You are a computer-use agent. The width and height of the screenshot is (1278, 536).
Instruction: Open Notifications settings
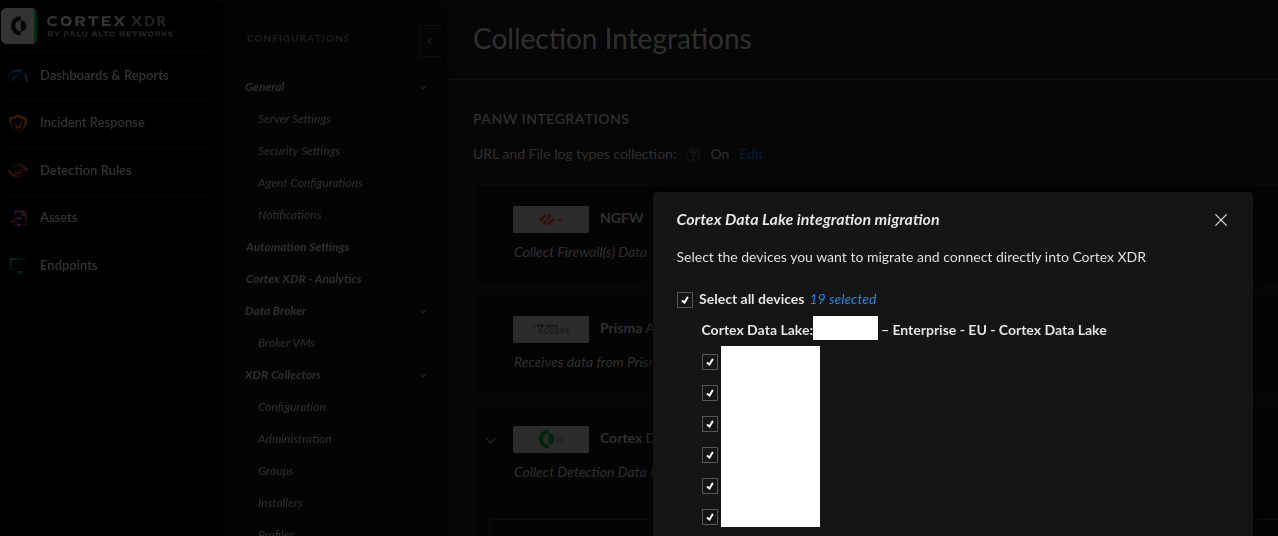tap(290, 215)
